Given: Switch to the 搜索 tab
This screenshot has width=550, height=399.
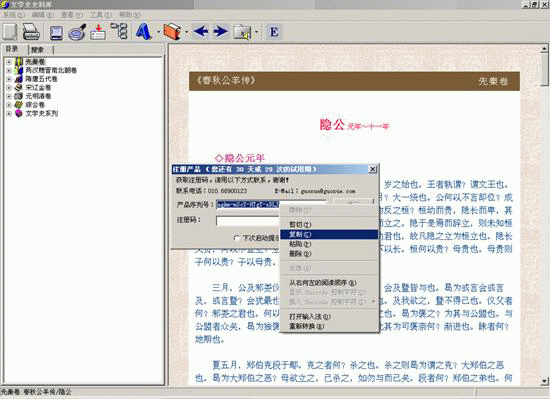Looking at the screenshot, I should point(38,50).
